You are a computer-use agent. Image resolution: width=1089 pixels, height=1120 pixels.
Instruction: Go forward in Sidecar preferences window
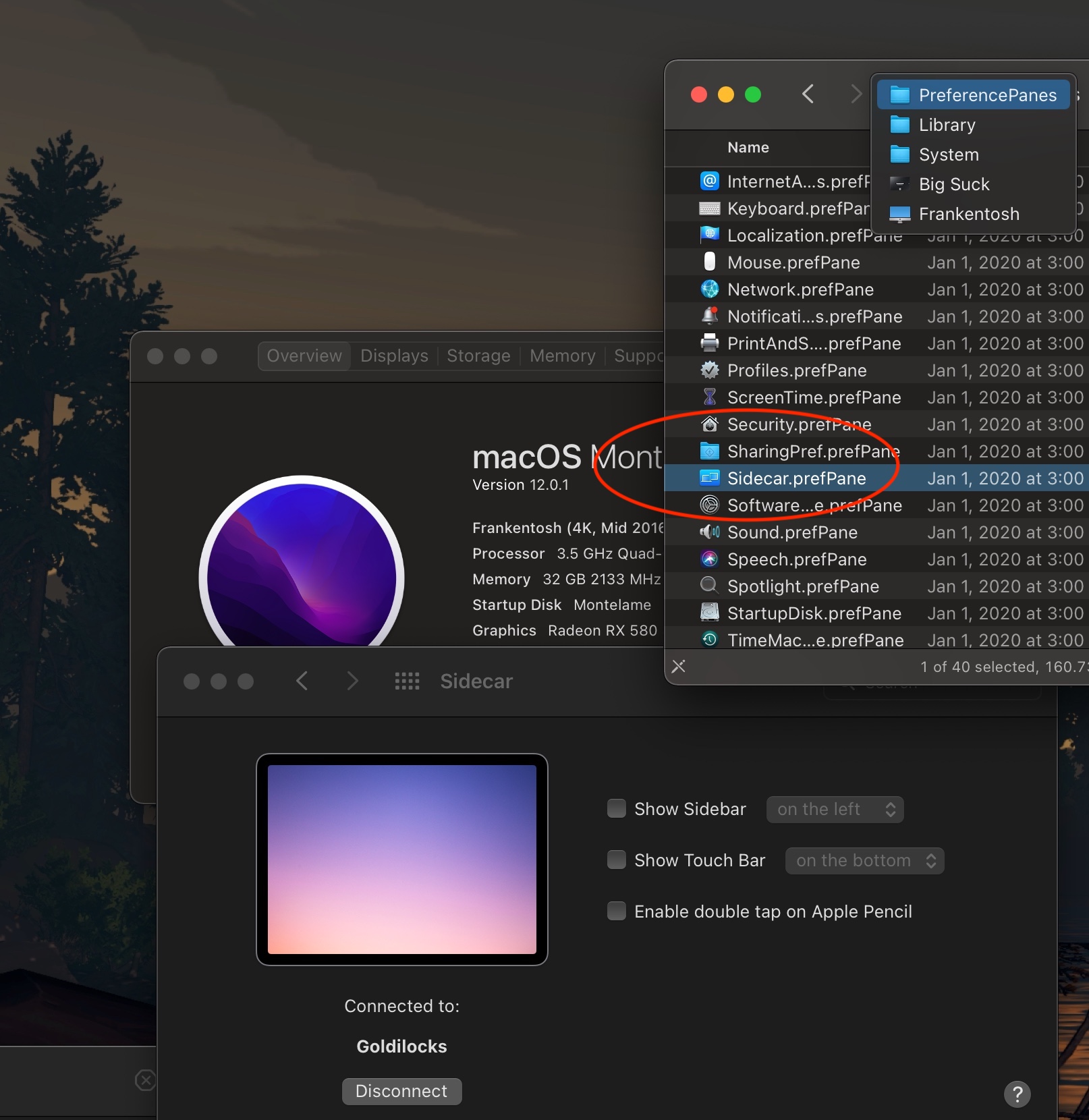click(352, 681)
